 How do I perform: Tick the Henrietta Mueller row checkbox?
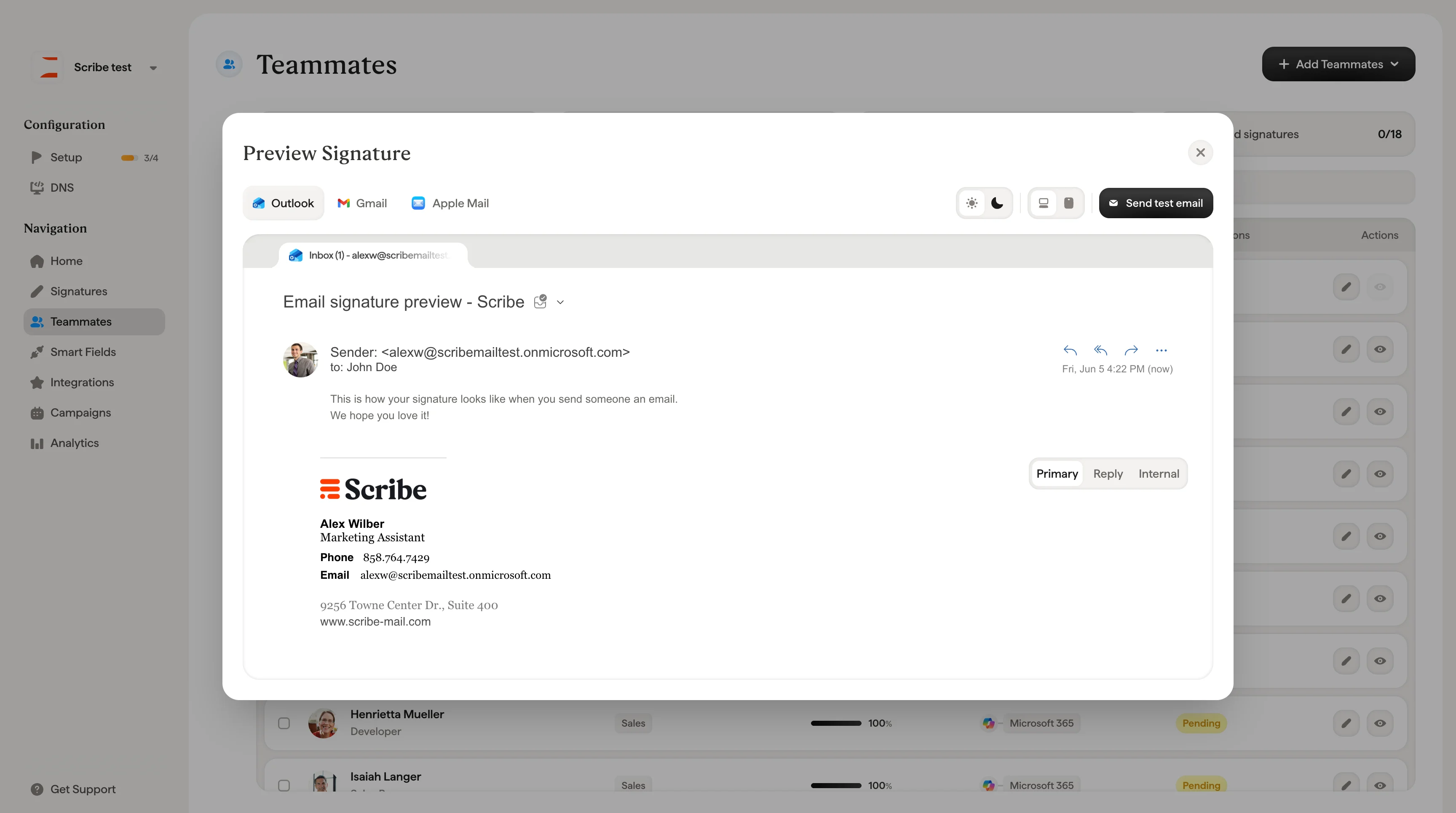coord(284,723)
